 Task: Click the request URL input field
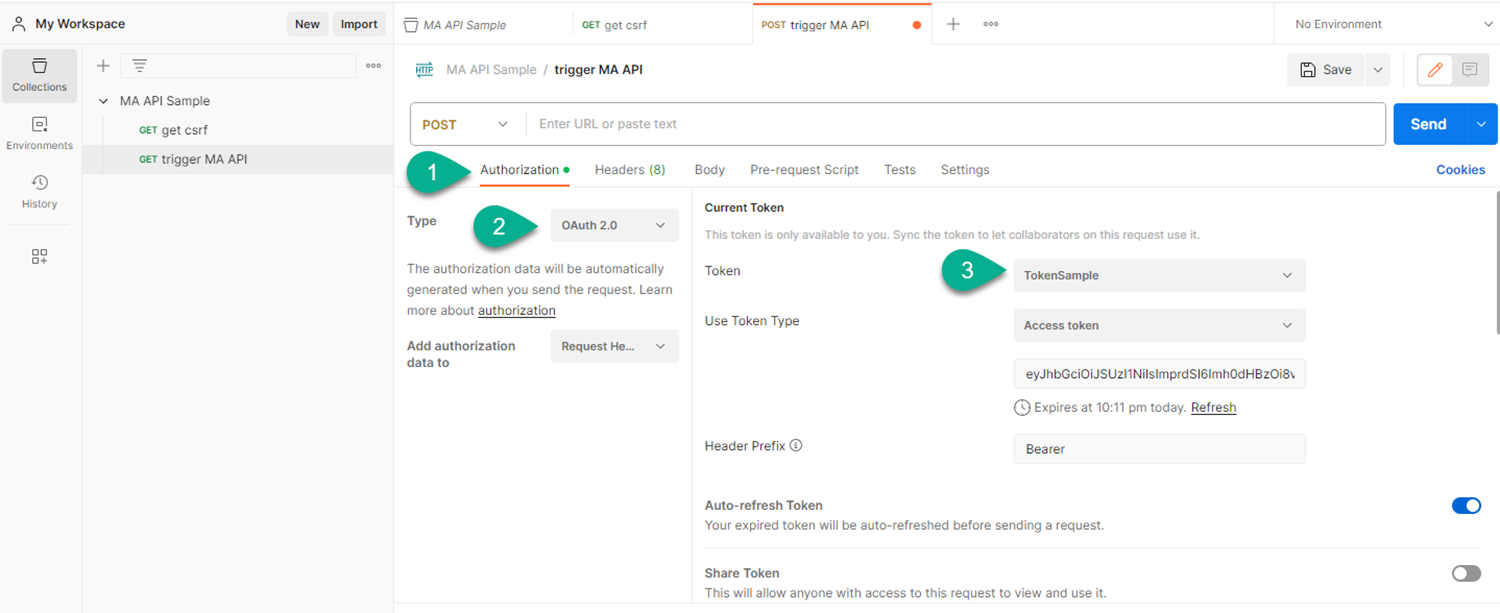tap(955, 124)
